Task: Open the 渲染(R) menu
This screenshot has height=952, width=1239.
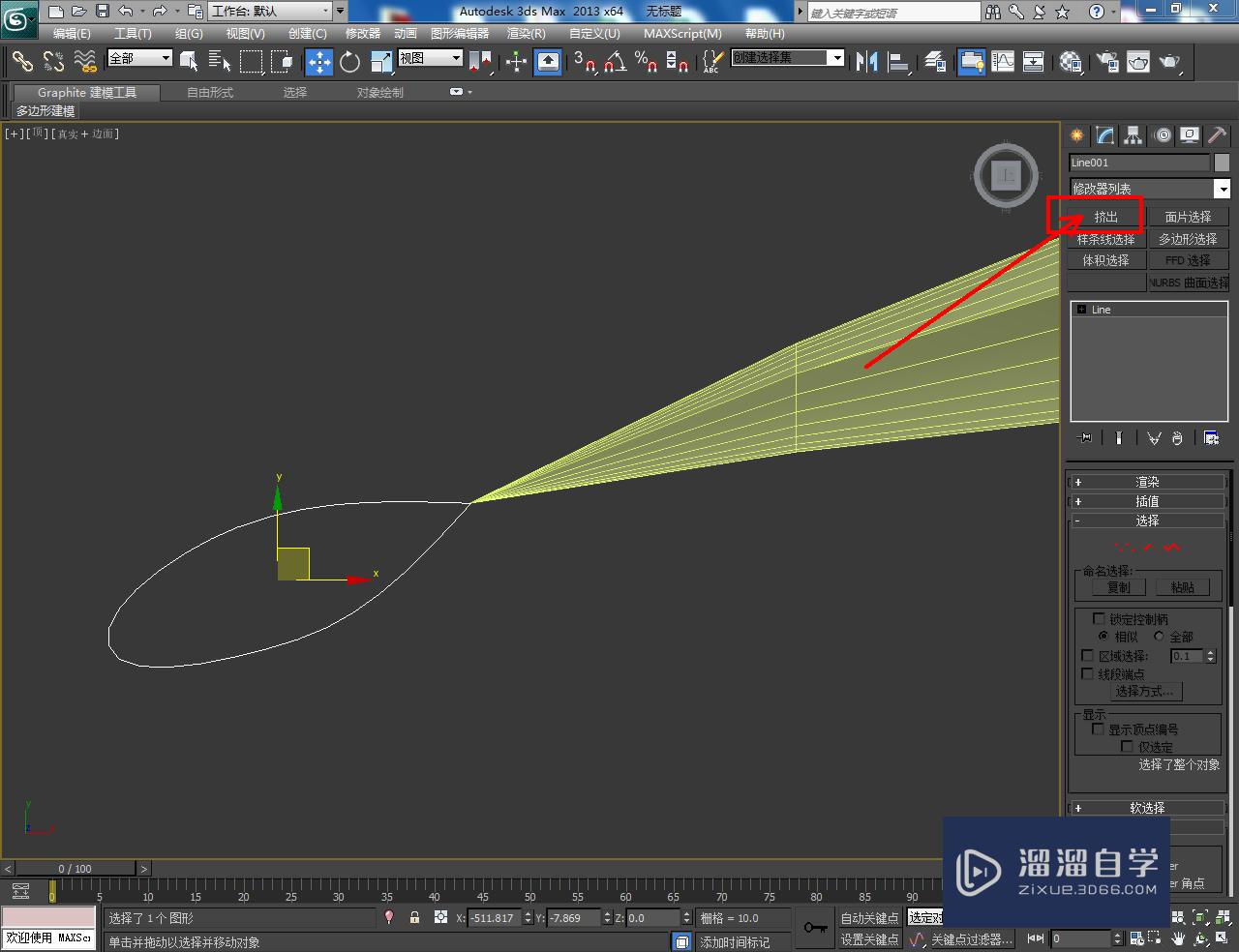Action: pyautogui.click(x=527, y=33)
